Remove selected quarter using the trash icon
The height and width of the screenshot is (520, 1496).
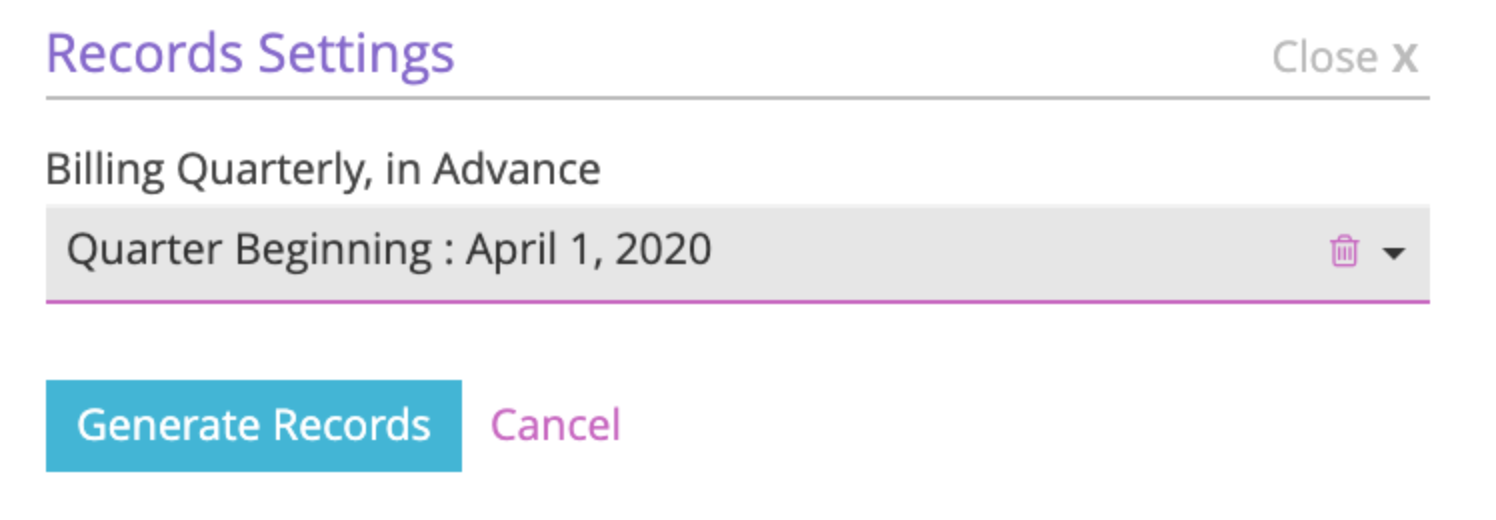pos(1344,251)
